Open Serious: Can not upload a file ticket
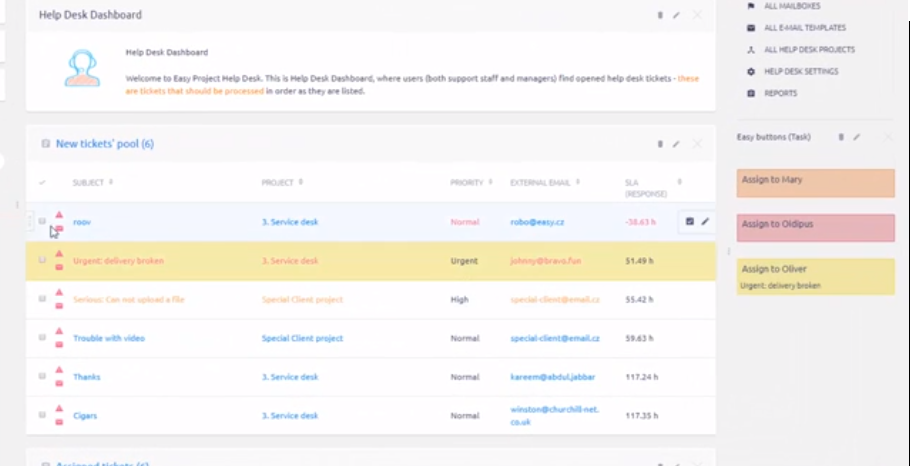Screen dimensions: 910x466 129,299
